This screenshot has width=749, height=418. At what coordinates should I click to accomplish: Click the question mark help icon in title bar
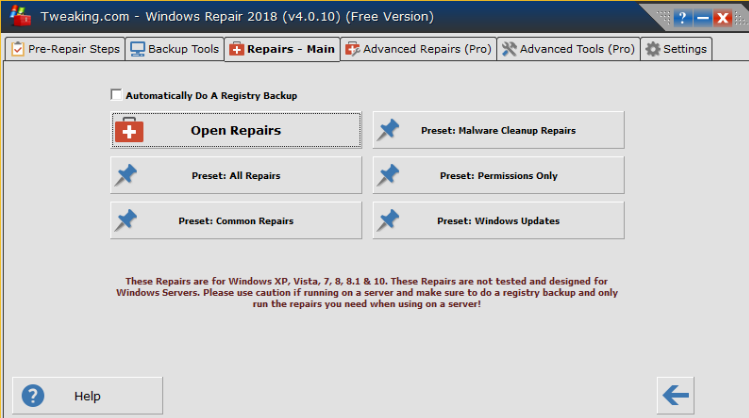[682, 19]
